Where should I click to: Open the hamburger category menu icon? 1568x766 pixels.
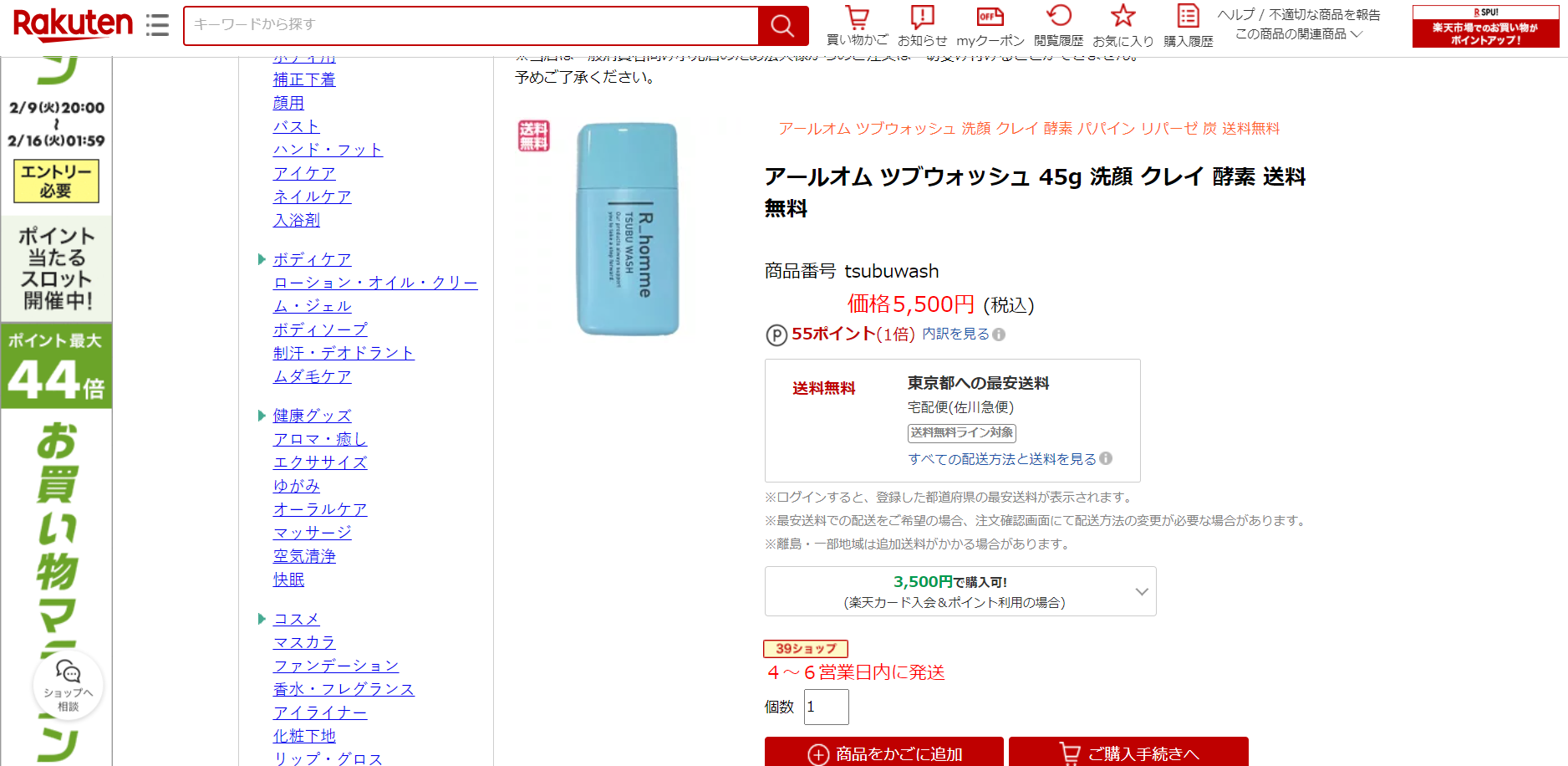[x=157, y=25]
